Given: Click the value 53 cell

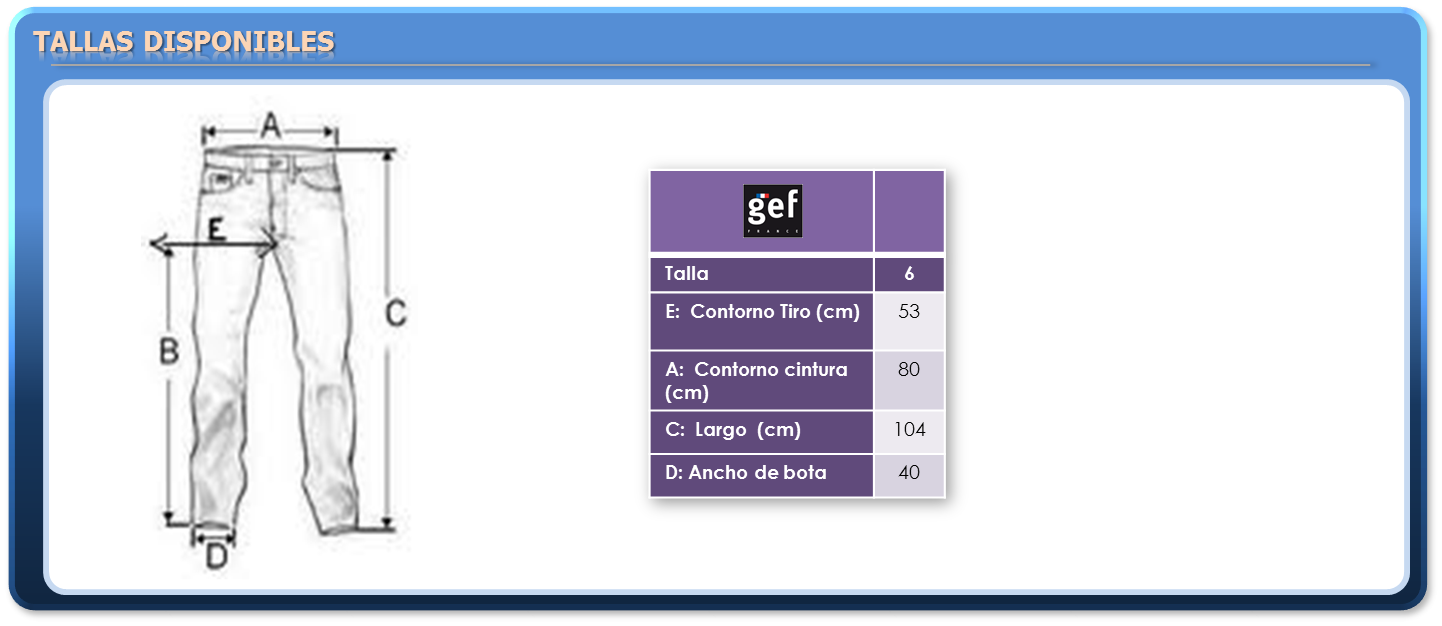Looking at the screenshot, I should pyautogui.click(x=909, y=321).
